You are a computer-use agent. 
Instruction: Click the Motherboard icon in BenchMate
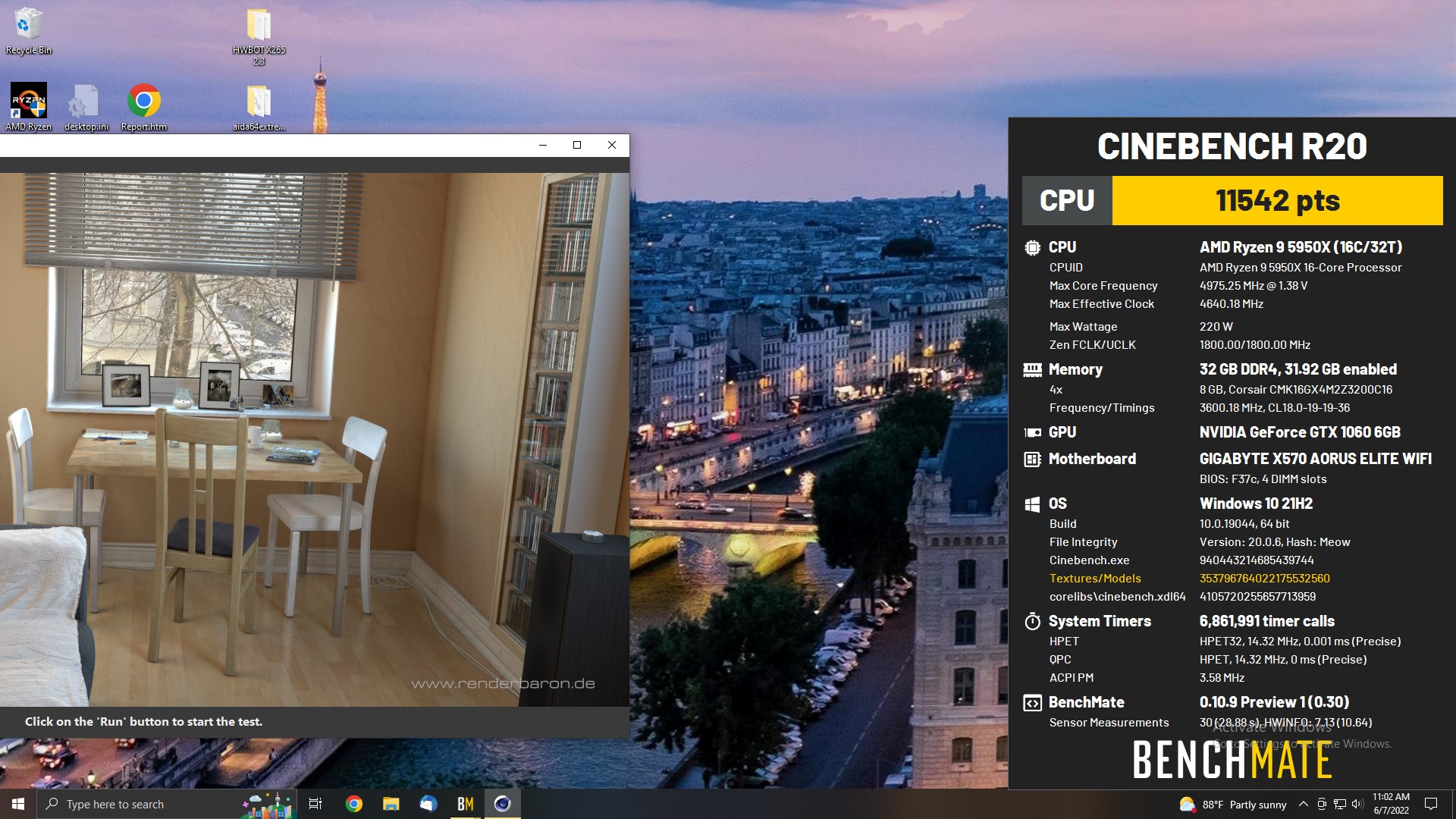pos(1032,459)
